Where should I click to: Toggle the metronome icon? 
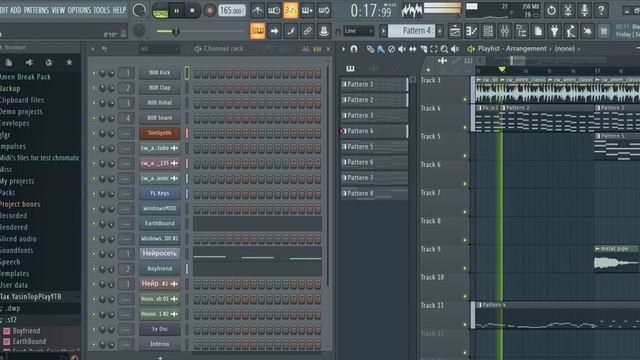coord(257,10)
